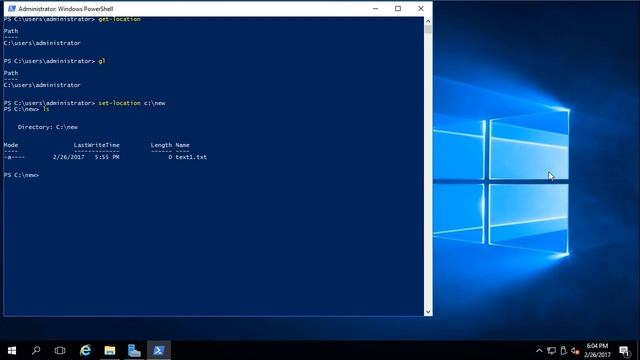Click the removable device tray icon
This screenshot has height=360, width=640.
(563, 350)
